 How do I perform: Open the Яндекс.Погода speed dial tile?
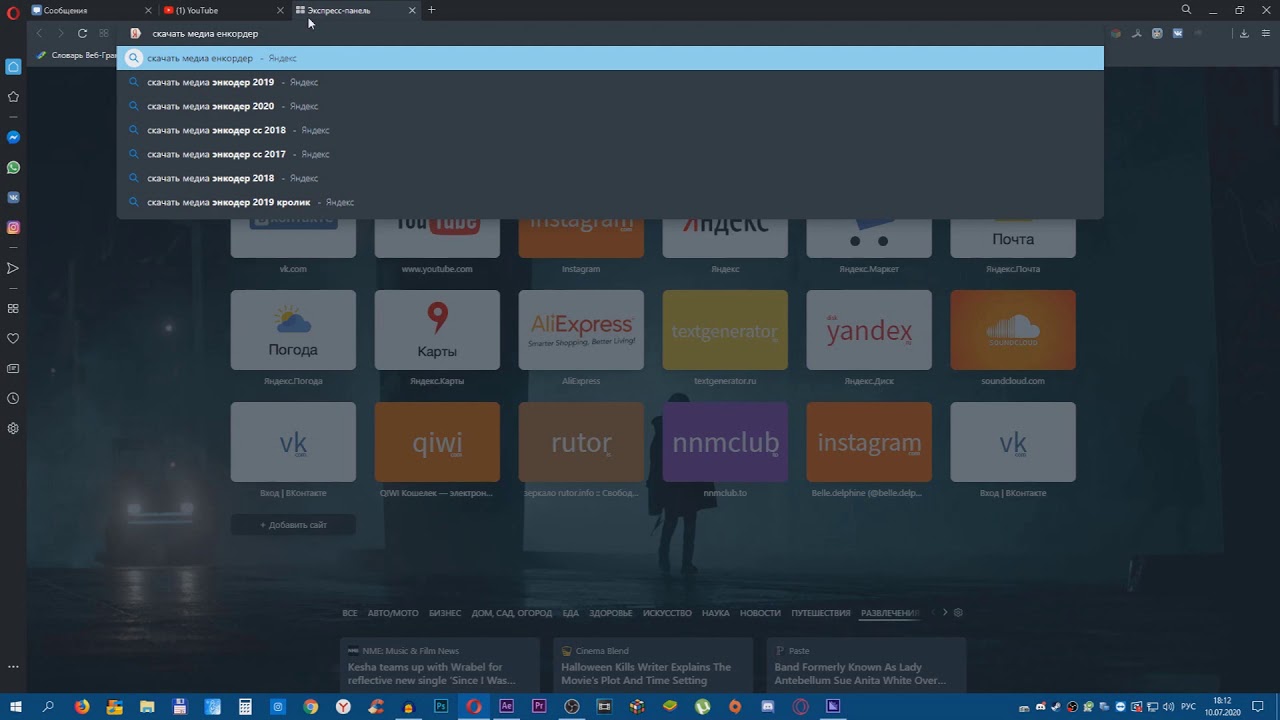293,330
